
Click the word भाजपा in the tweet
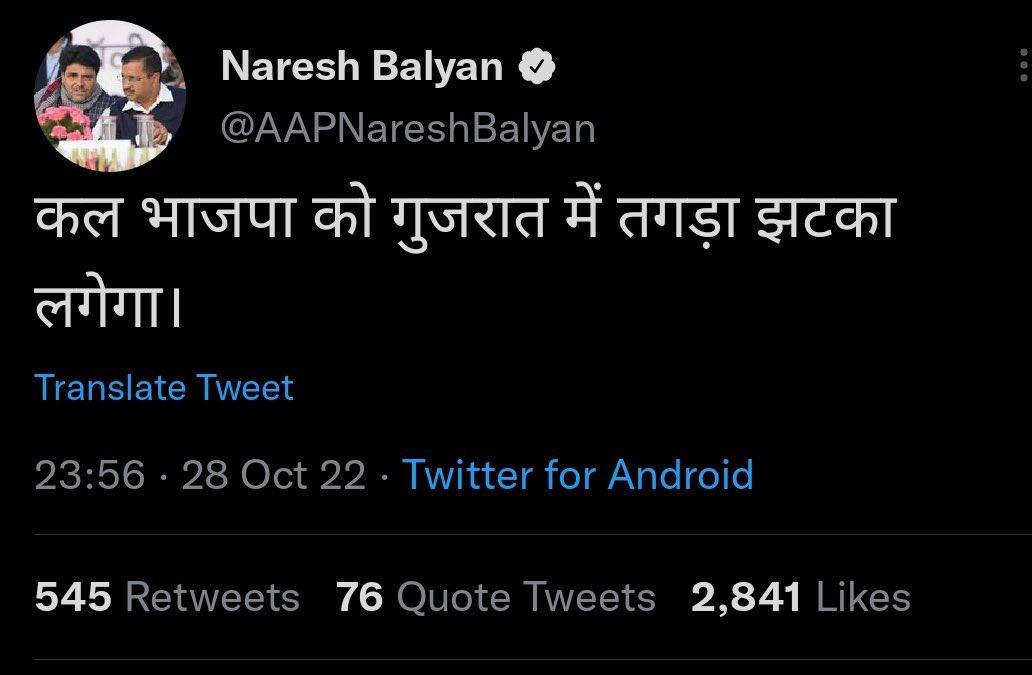click(219, 217)
